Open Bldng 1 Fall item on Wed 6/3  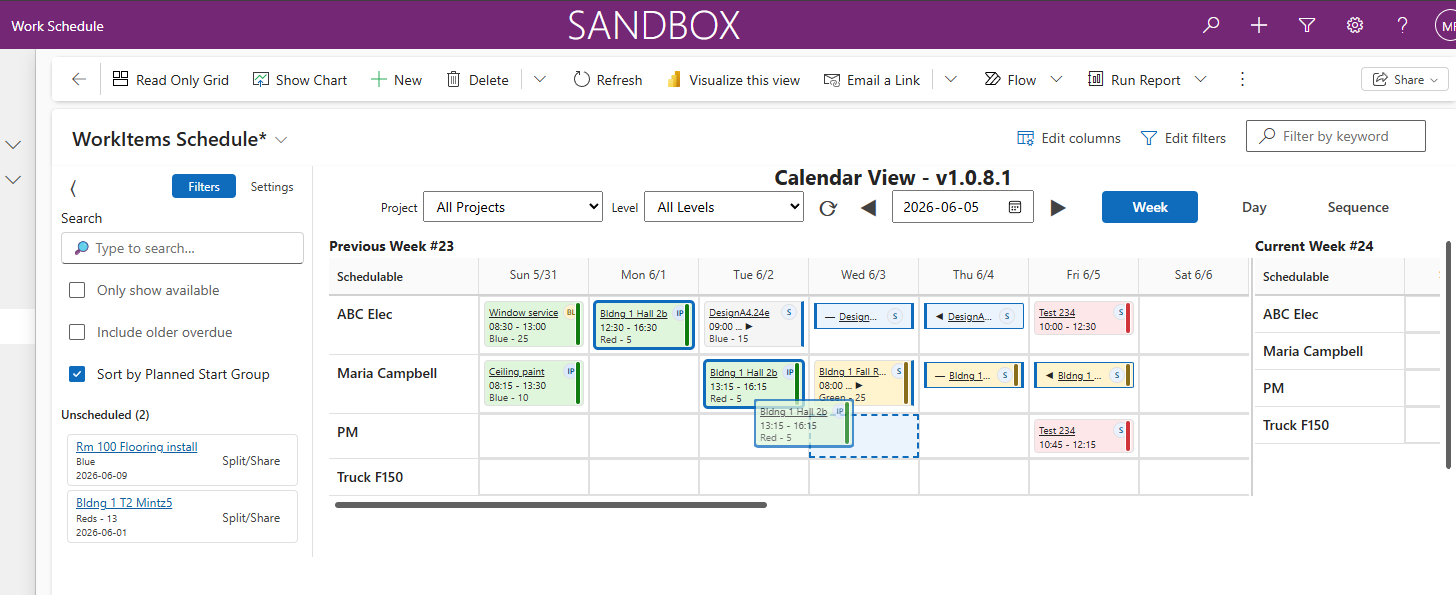pyautogui.click(x=853, y=372)
